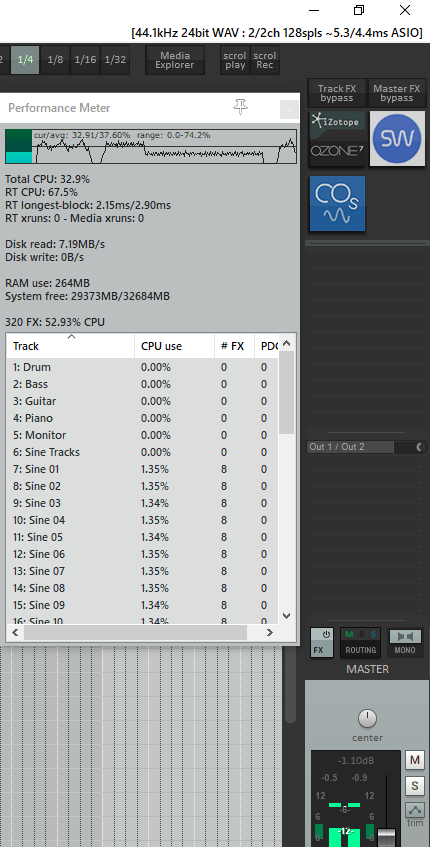The height and width of the screenshot is (847, 430).
Task: Mute the master track with M button
Action: coord(414,760)
